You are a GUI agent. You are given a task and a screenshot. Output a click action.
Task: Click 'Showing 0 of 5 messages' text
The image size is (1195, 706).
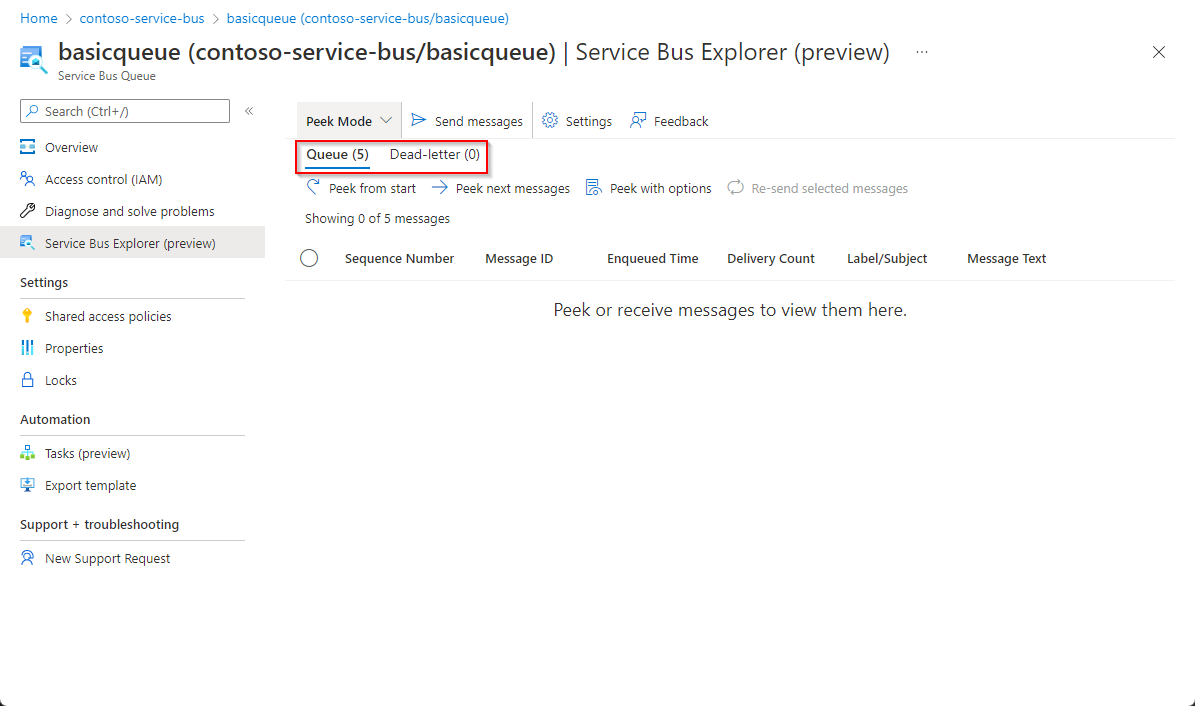[x=377, y=219]
